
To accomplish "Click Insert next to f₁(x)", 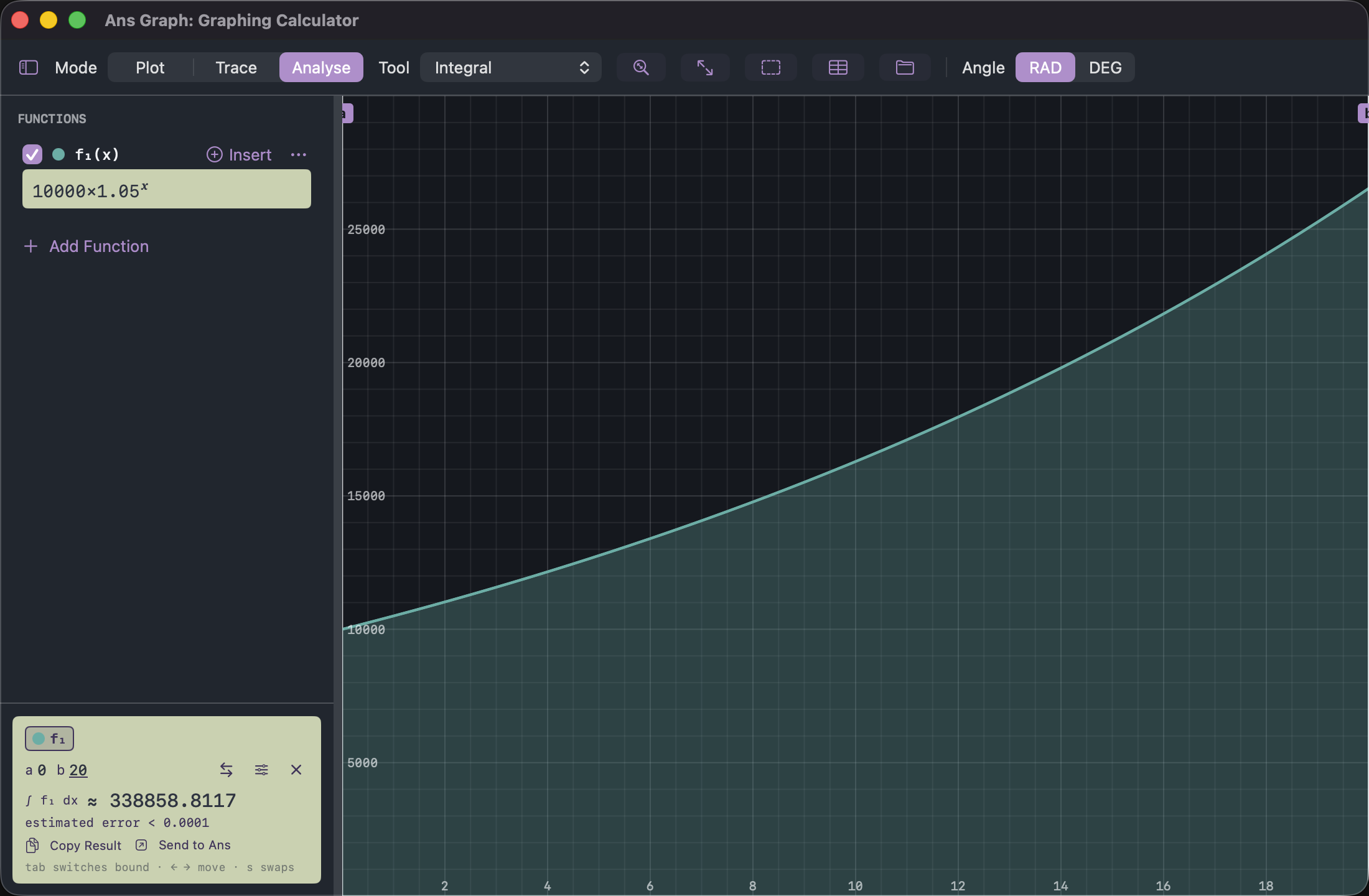I will [239, 154].
